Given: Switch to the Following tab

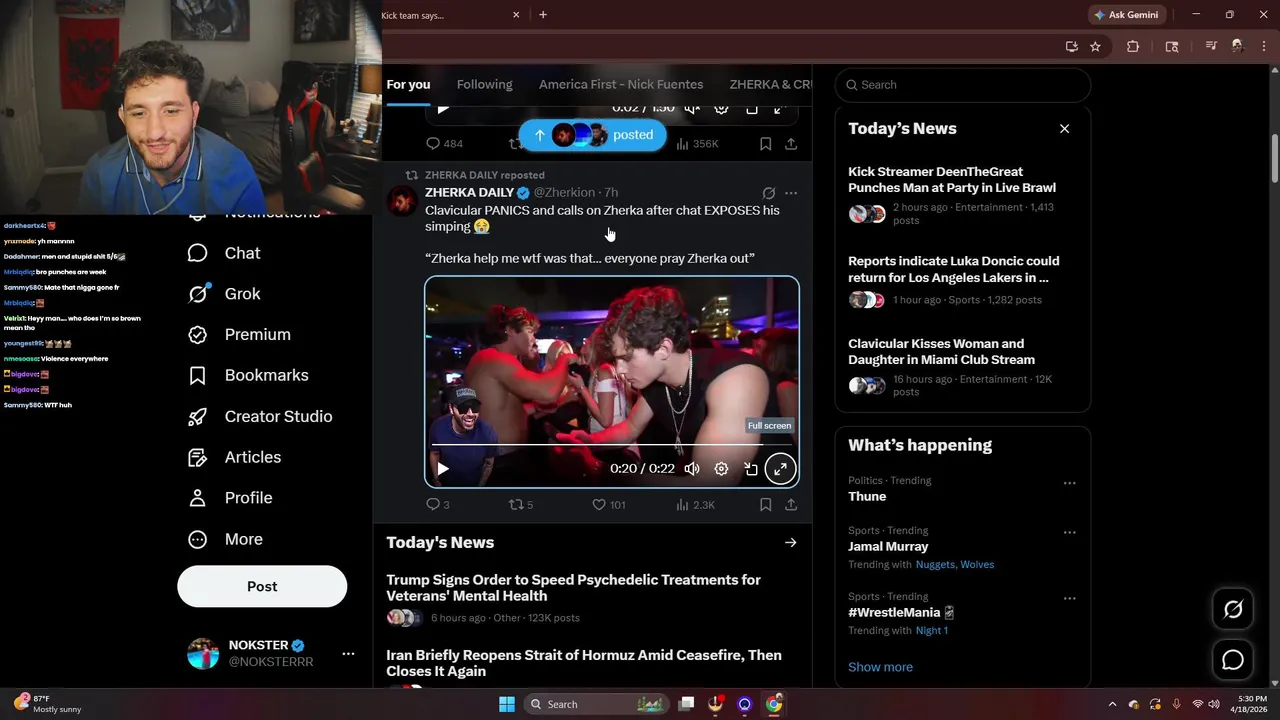Looking at the screenshot, I should (484, 85).
